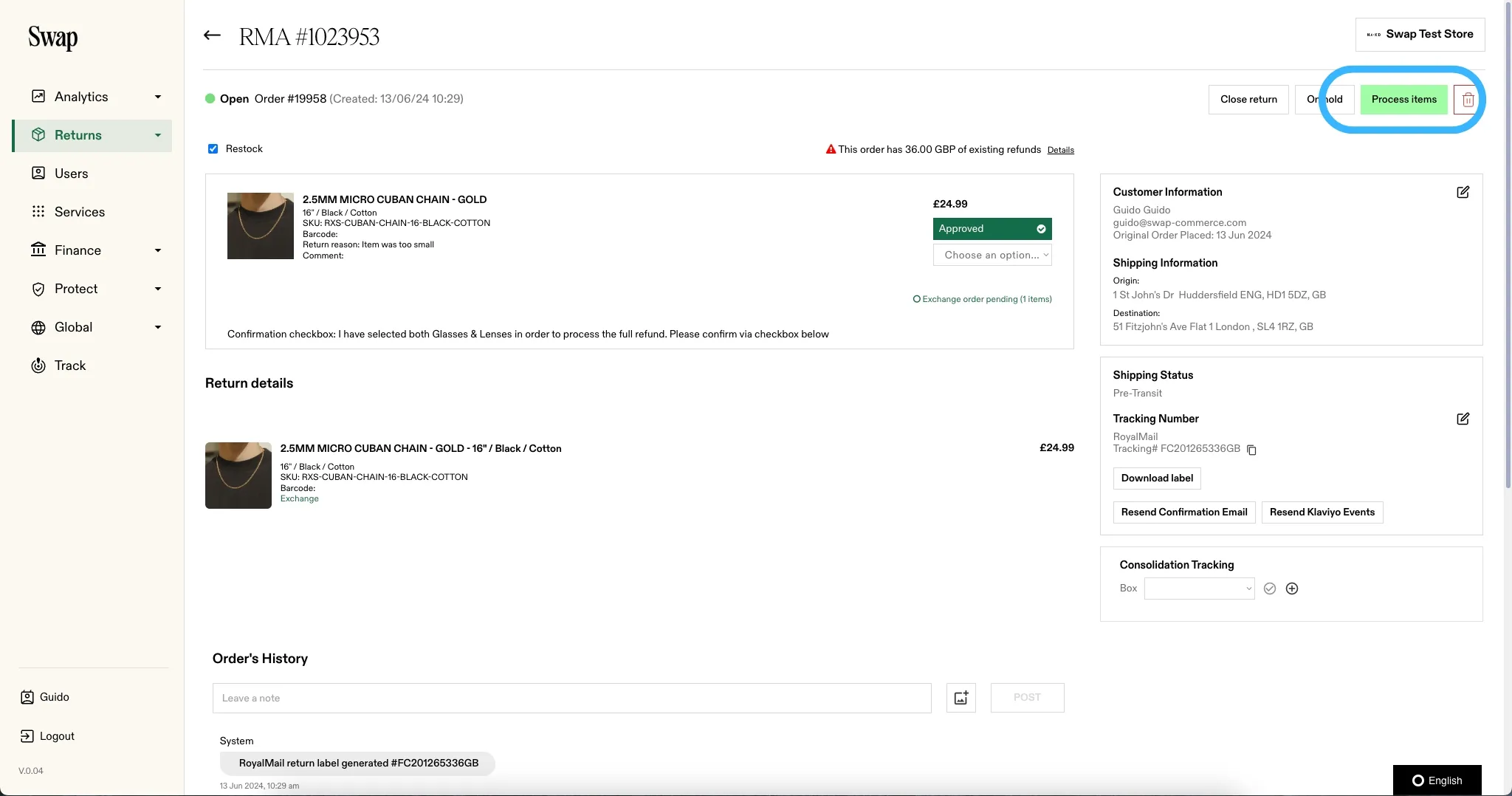Copy tracking number FC201265336GB
The height and width of the screenshot is (796, 1512).
[1251, 450]
